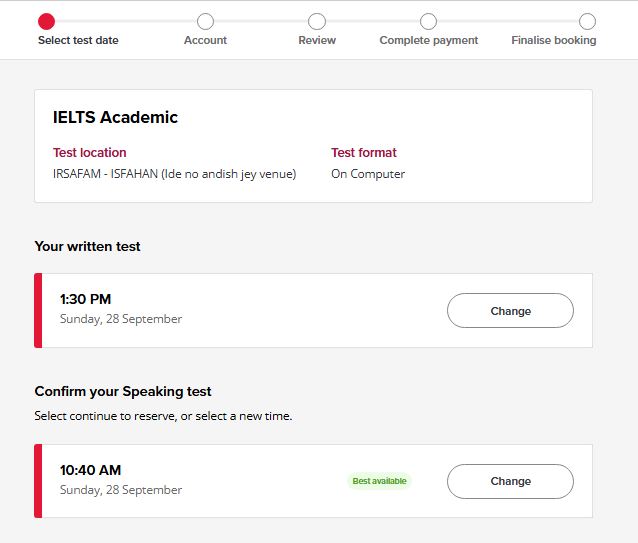
Task: Select the Finalise booking step label
Action: click(x=553, y=41)
